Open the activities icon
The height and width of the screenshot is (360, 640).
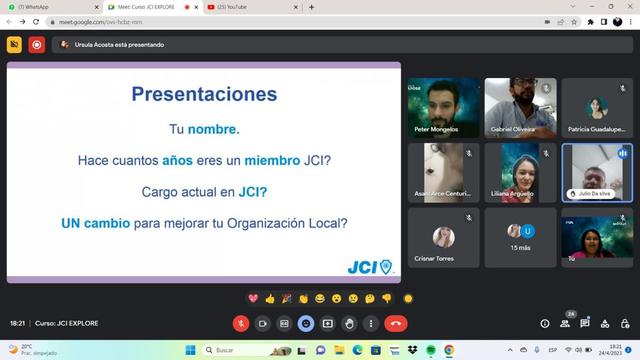click(x=605, y=323)
